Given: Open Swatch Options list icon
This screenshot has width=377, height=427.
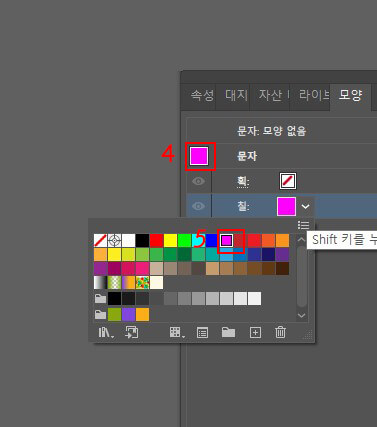Looking at the screenshot, I should tap(202, 333).
